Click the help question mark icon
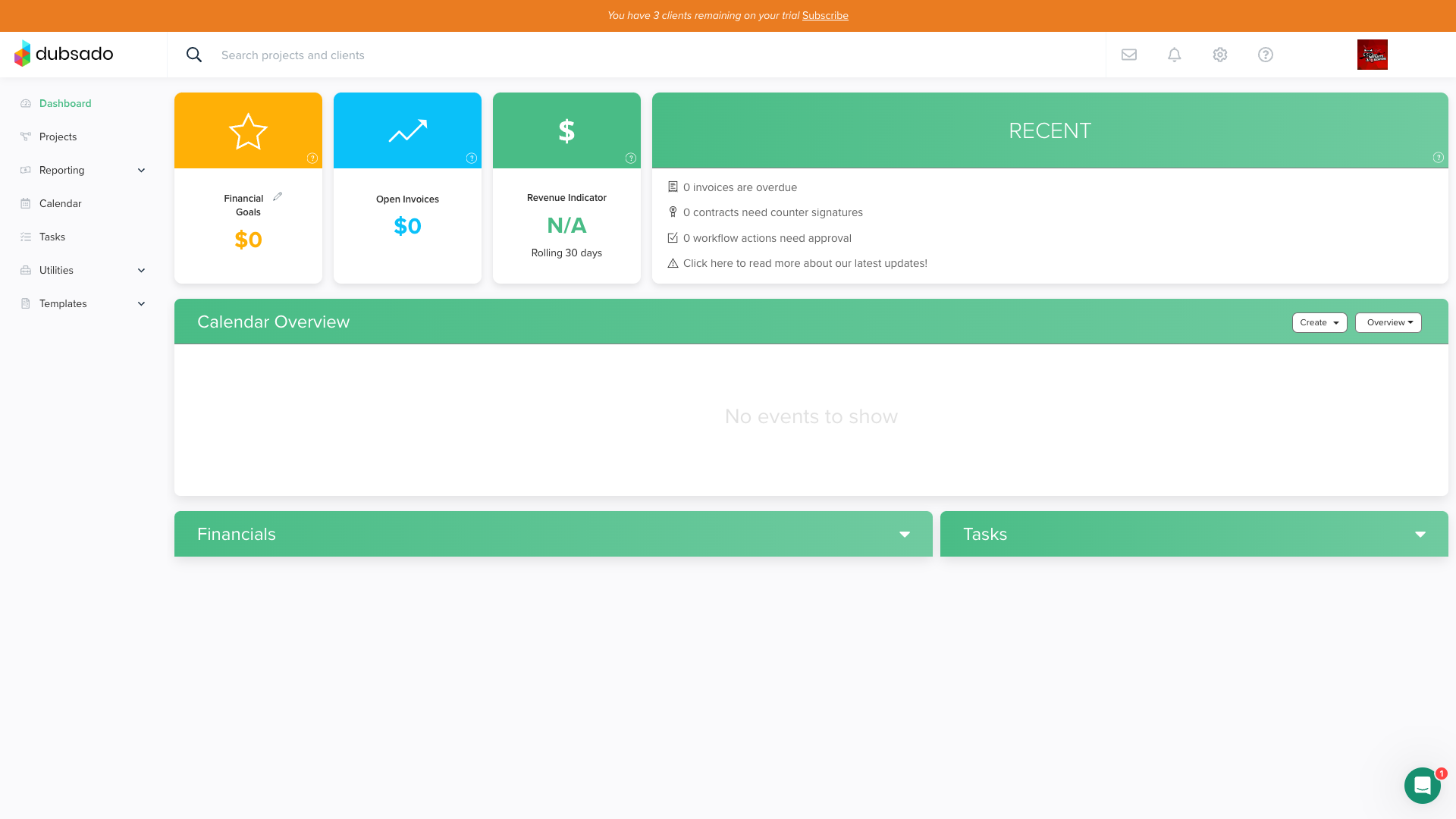 1265,55
